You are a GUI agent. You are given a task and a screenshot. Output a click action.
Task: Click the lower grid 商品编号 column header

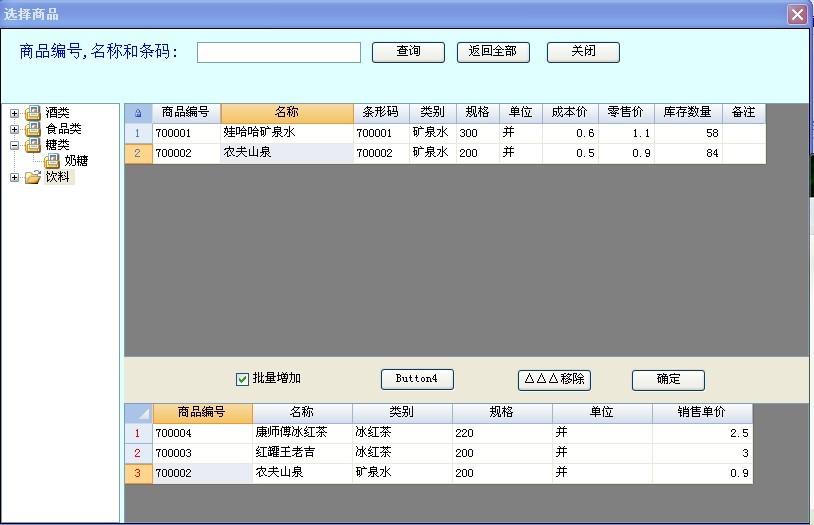tap(202, 413)
